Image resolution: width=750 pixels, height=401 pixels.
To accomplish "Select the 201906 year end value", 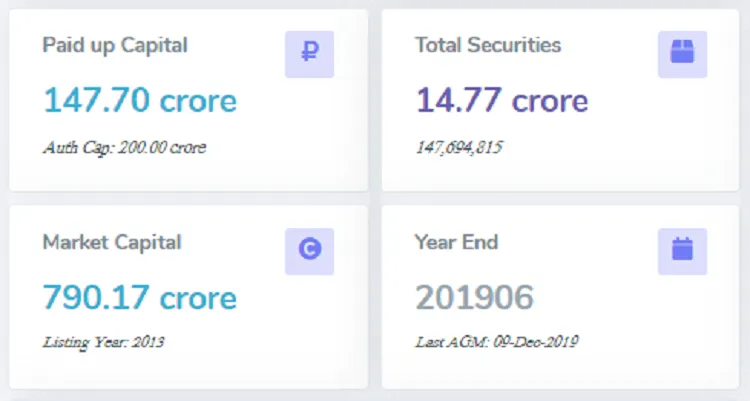I will (475, 297).
